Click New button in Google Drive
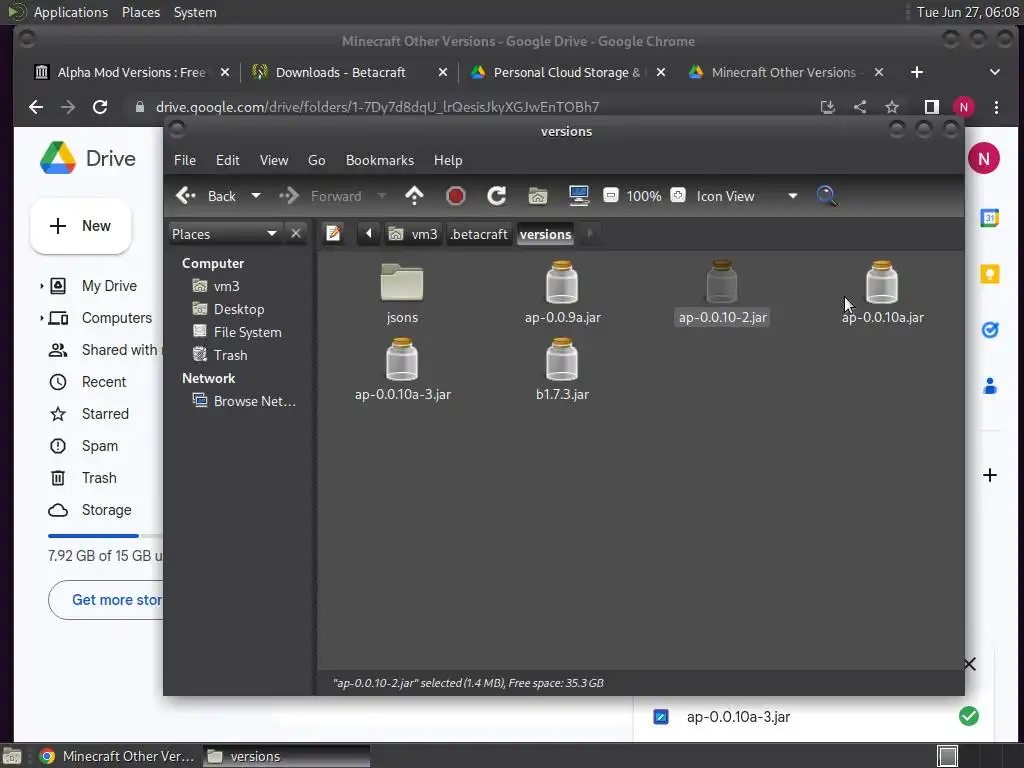1024x768 pixels. click(x=80, y=226)
